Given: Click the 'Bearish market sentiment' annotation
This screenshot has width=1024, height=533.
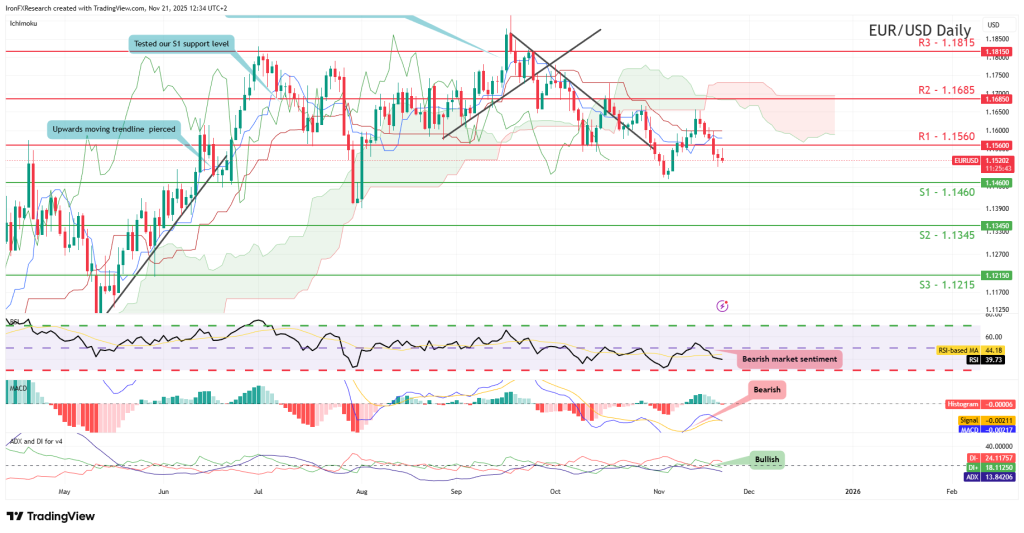Looking at the screenshot, I should click(790, 358).
